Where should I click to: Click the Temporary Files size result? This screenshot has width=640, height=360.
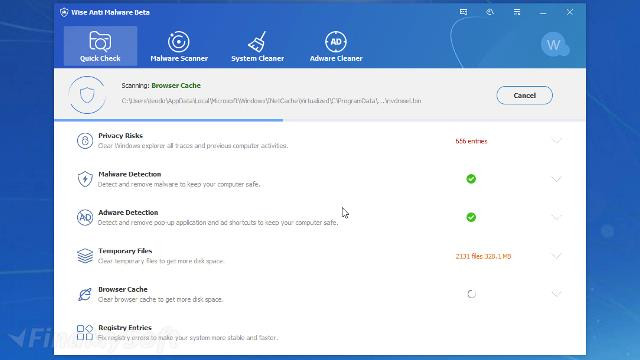(x=483, y=256)
